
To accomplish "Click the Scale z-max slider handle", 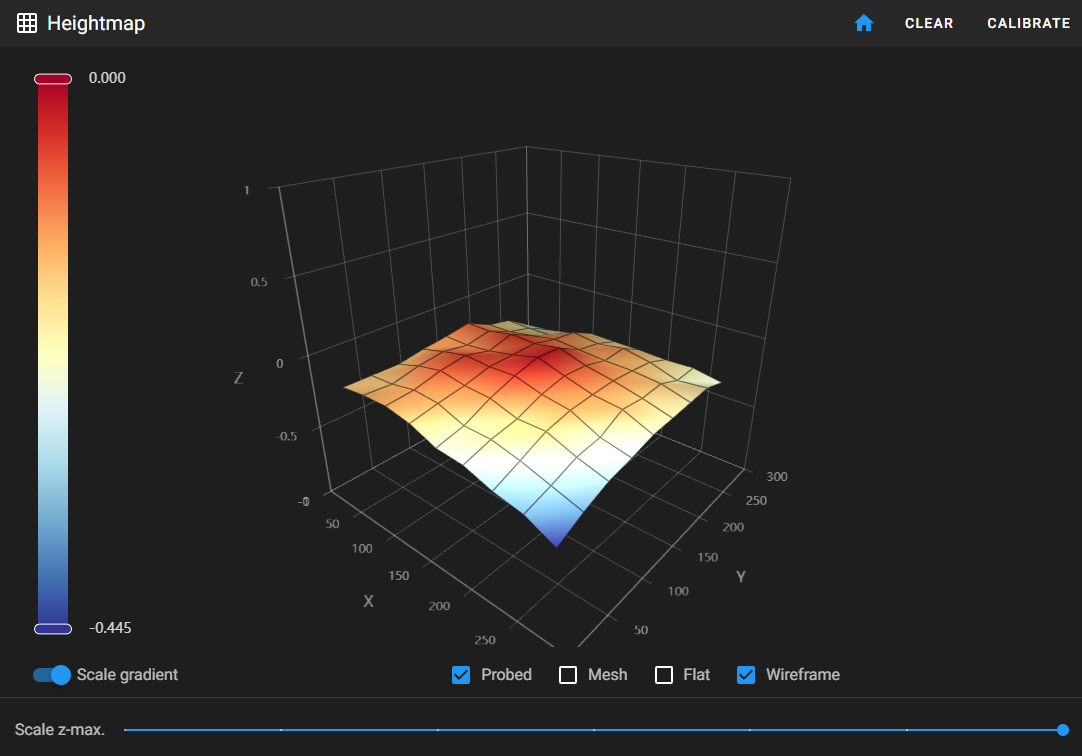I will (1062, 730).
